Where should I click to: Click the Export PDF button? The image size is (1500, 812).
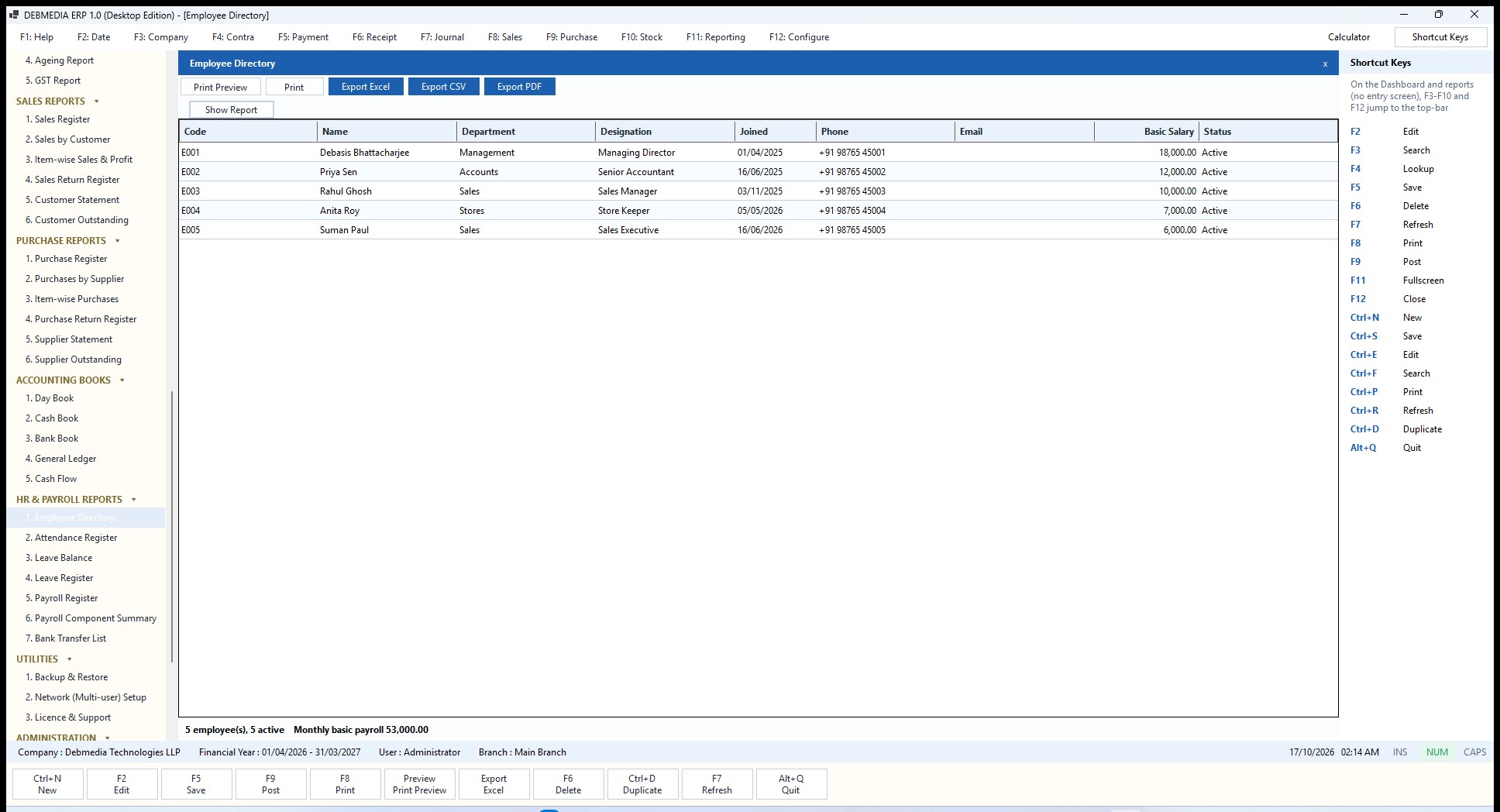pos(520,87)
